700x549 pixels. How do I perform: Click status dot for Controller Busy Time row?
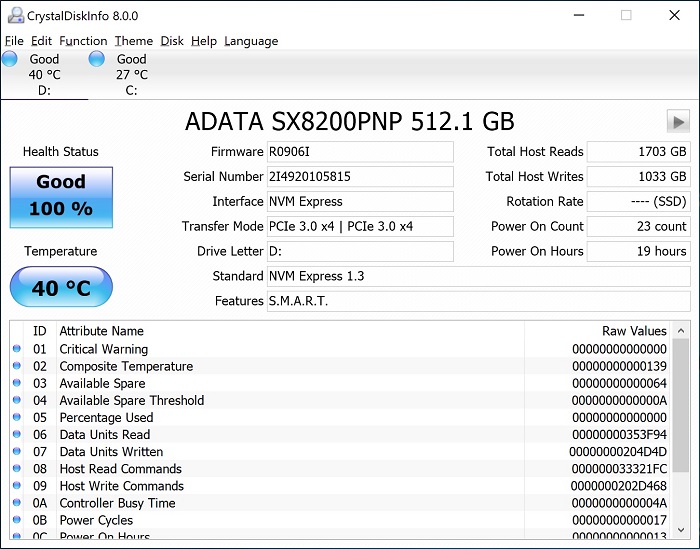coord(17,503)
